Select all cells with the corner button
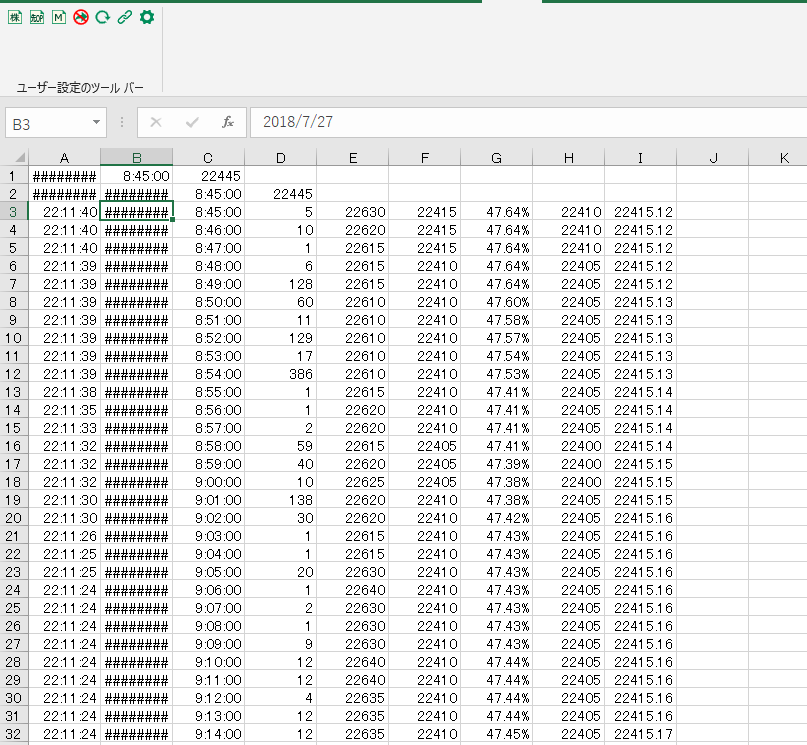 (14, 158)
